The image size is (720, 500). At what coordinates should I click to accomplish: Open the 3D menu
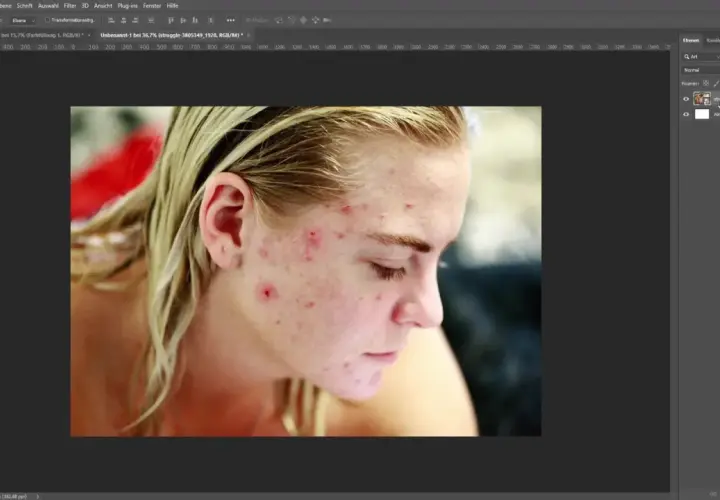click(85, 6)
